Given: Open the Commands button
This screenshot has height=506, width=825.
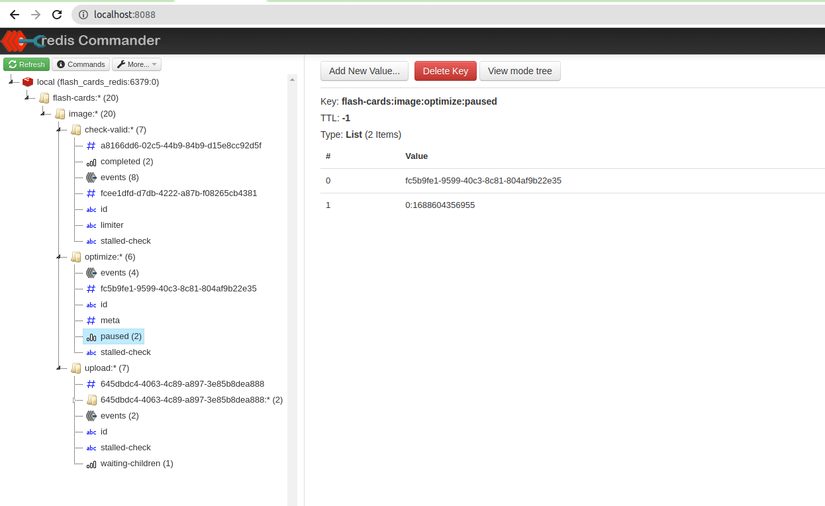Looking at the screenshot, I should click(x=81, y=64).
